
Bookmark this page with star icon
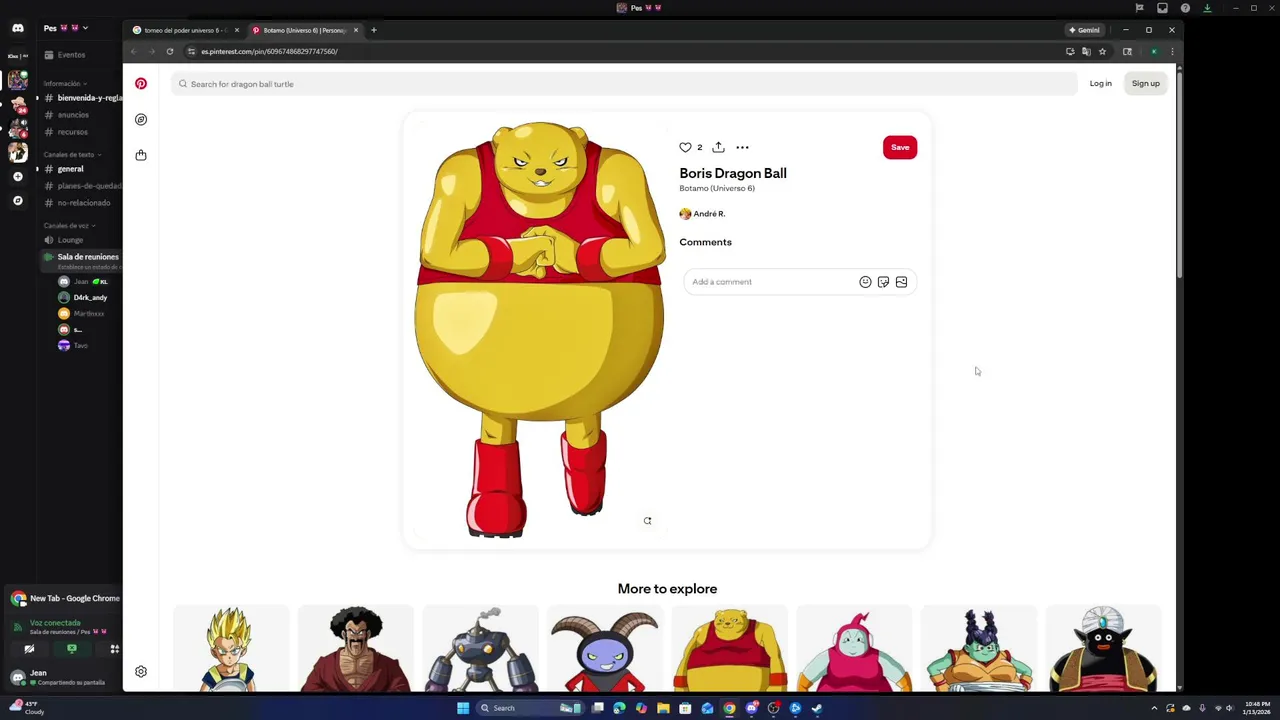1103,51
